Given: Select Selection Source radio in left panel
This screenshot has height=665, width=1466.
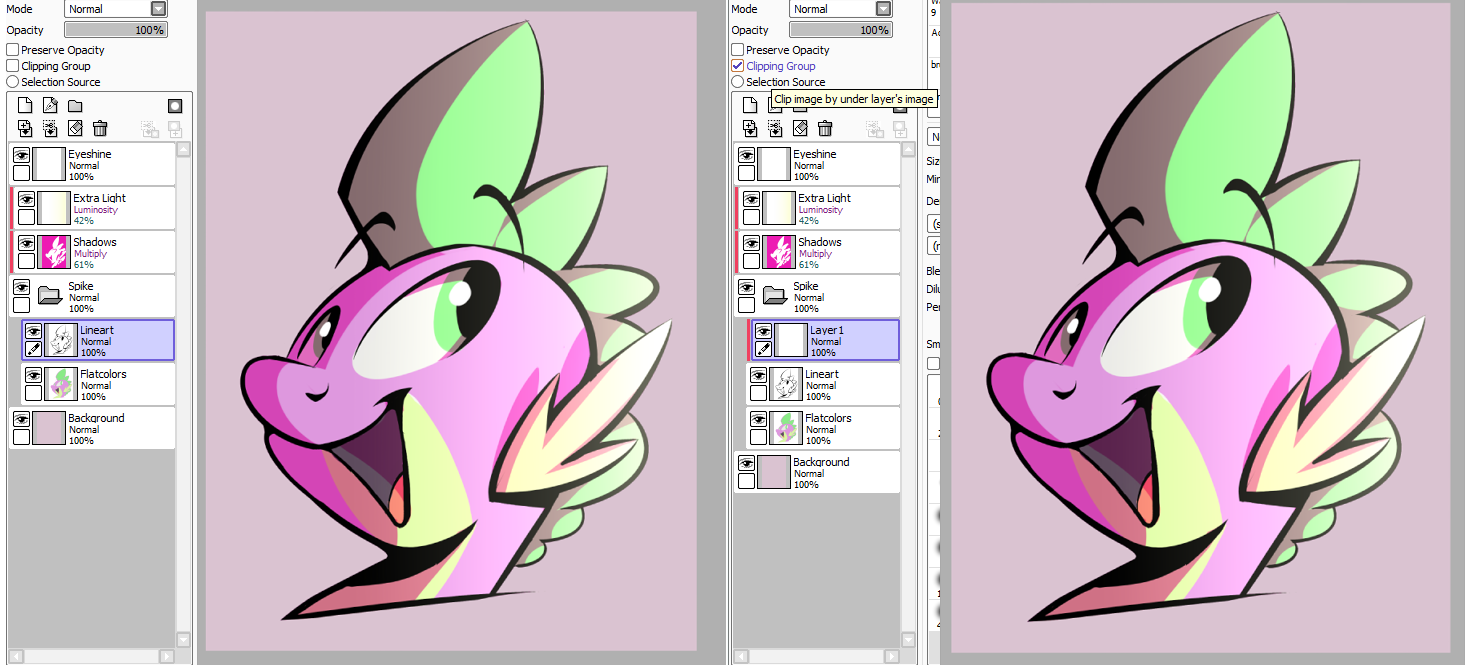Looking at the screenshot, I should [x=13, y=82].
